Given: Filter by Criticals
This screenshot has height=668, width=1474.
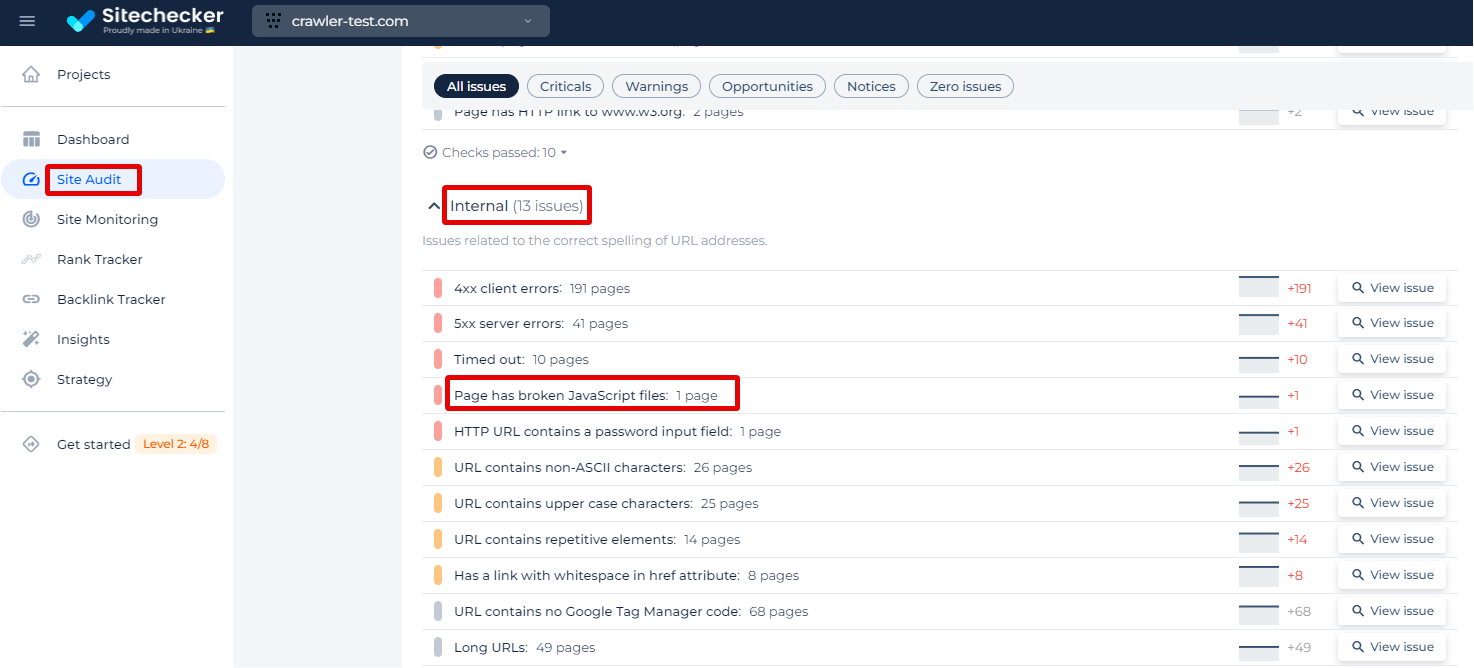Looking at the screenshot, I should pos(566,86).
